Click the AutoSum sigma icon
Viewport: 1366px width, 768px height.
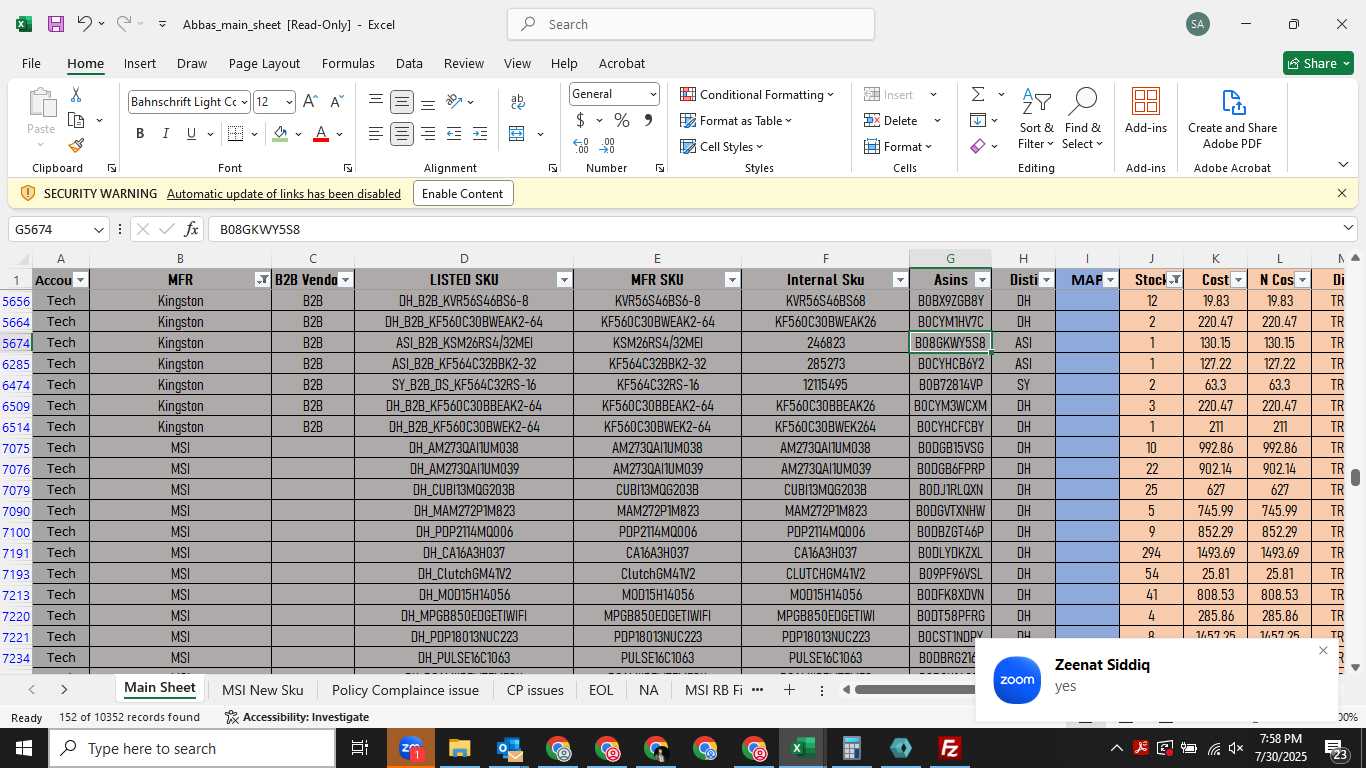point(977,94)
